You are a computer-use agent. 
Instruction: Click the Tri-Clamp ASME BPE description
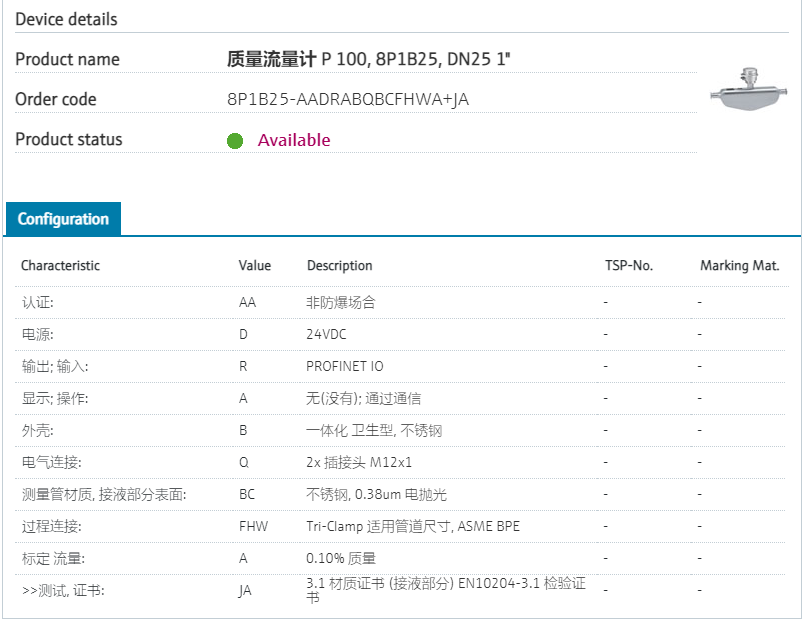(412, 526)
